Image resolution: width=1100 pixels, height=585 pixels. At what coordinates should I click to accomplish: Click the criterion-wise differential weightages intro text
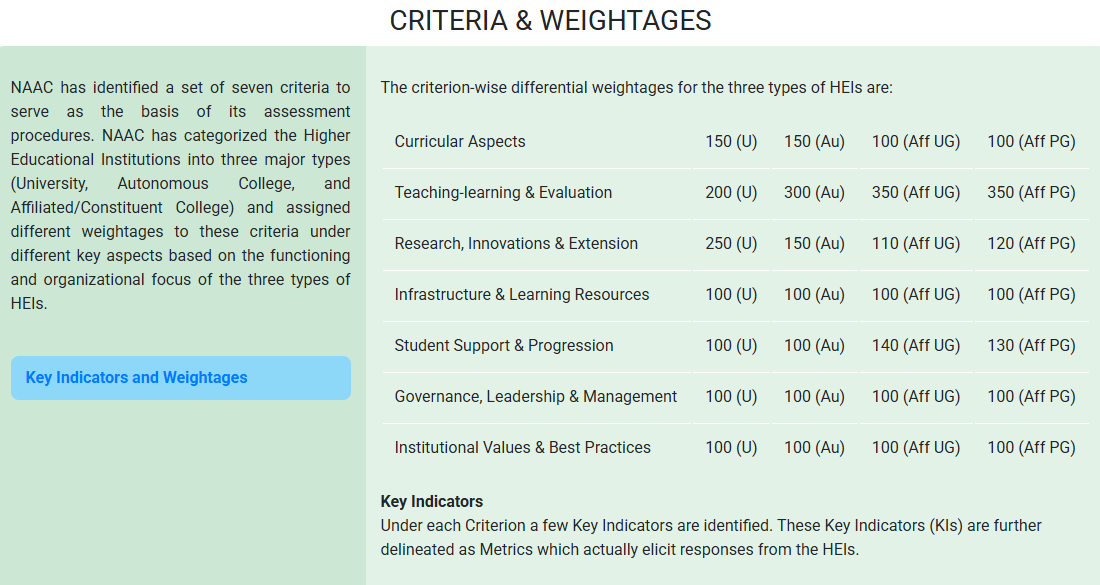point(636,88)
